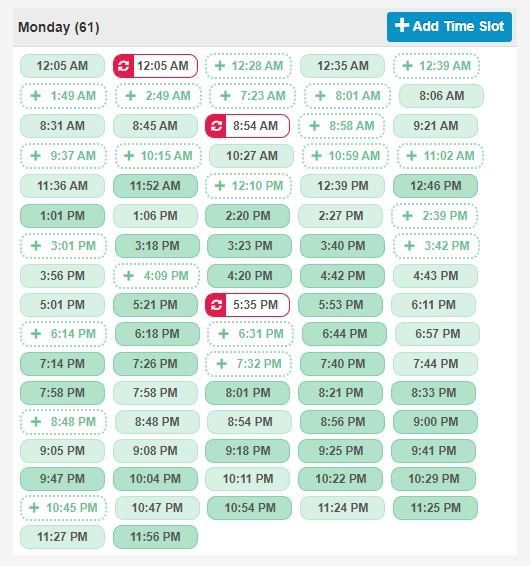Add the suggested 2:39 PM slot
This screenshot has height=566, width=530.
pos(435,216)
